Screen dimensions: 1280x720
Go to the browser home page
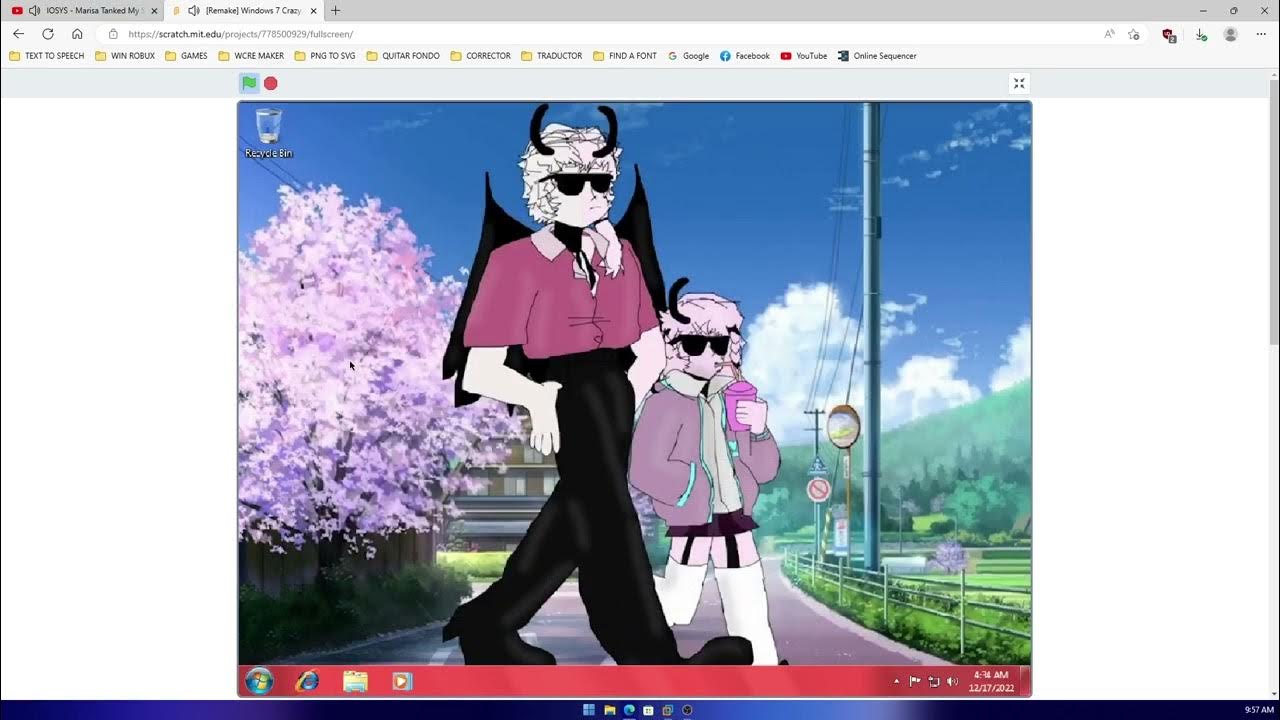[x=77, y=34]
